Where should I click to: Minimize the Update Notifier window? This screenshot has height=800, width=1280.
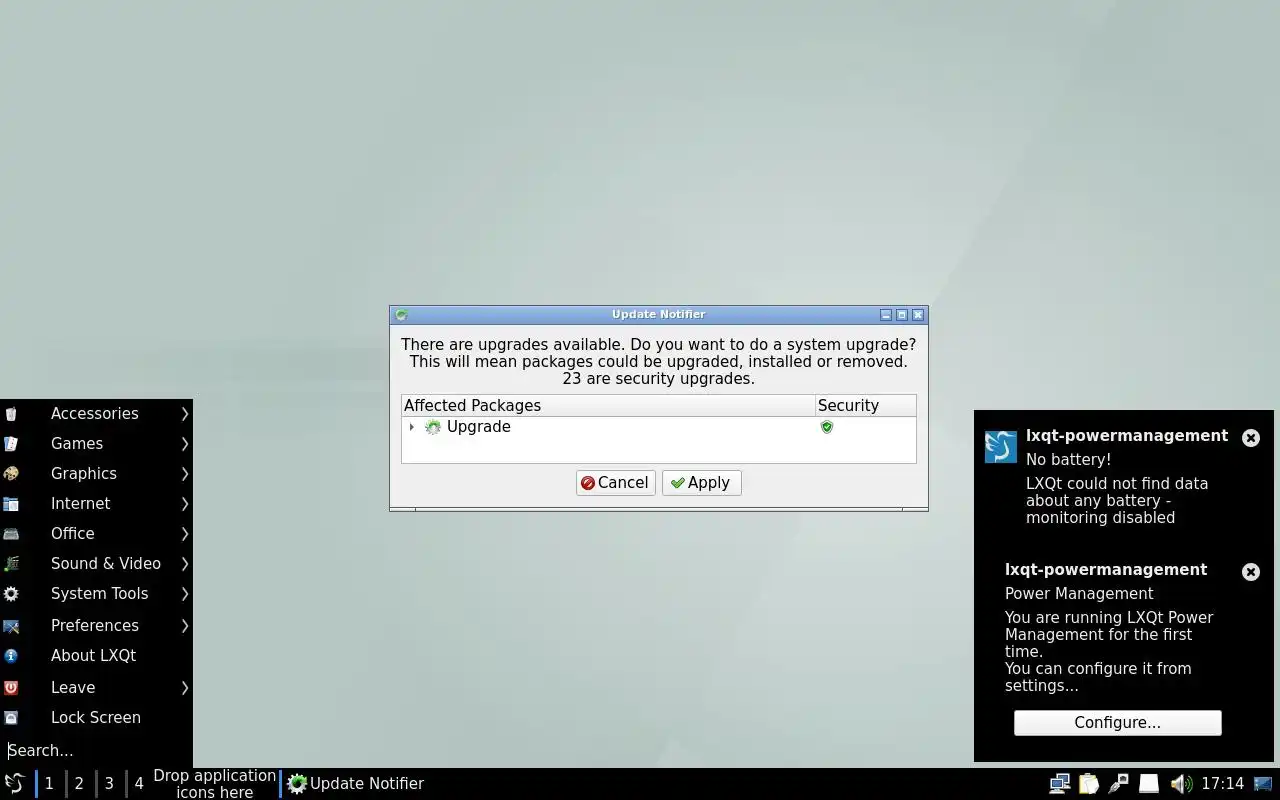[885, 314]
